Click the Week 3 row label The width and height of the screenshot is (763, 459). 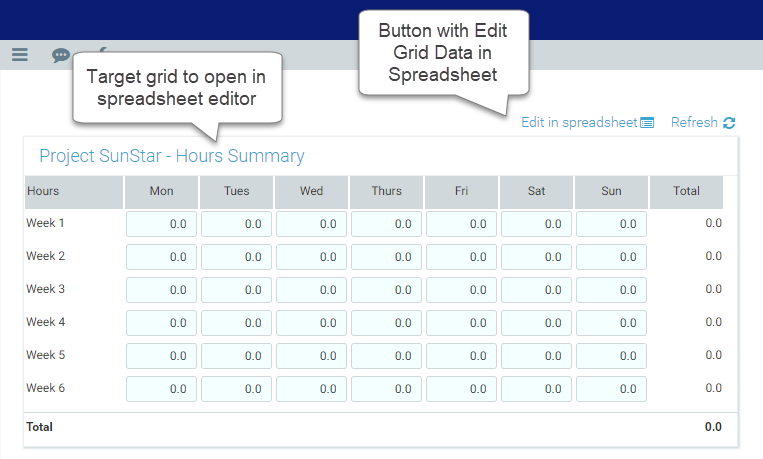tap(46, 289)
